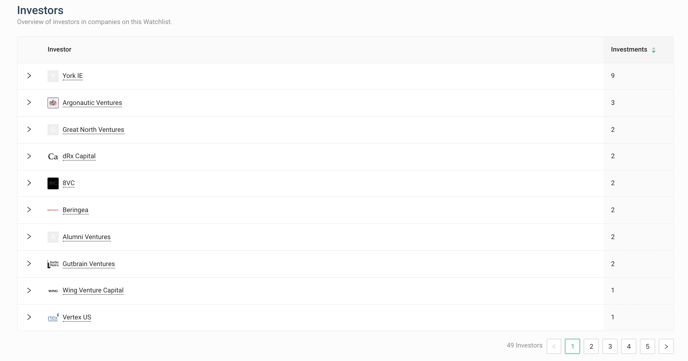Click the dRx Capital logo icon
This screenshot has width=688, height=361.
point(53,156)
